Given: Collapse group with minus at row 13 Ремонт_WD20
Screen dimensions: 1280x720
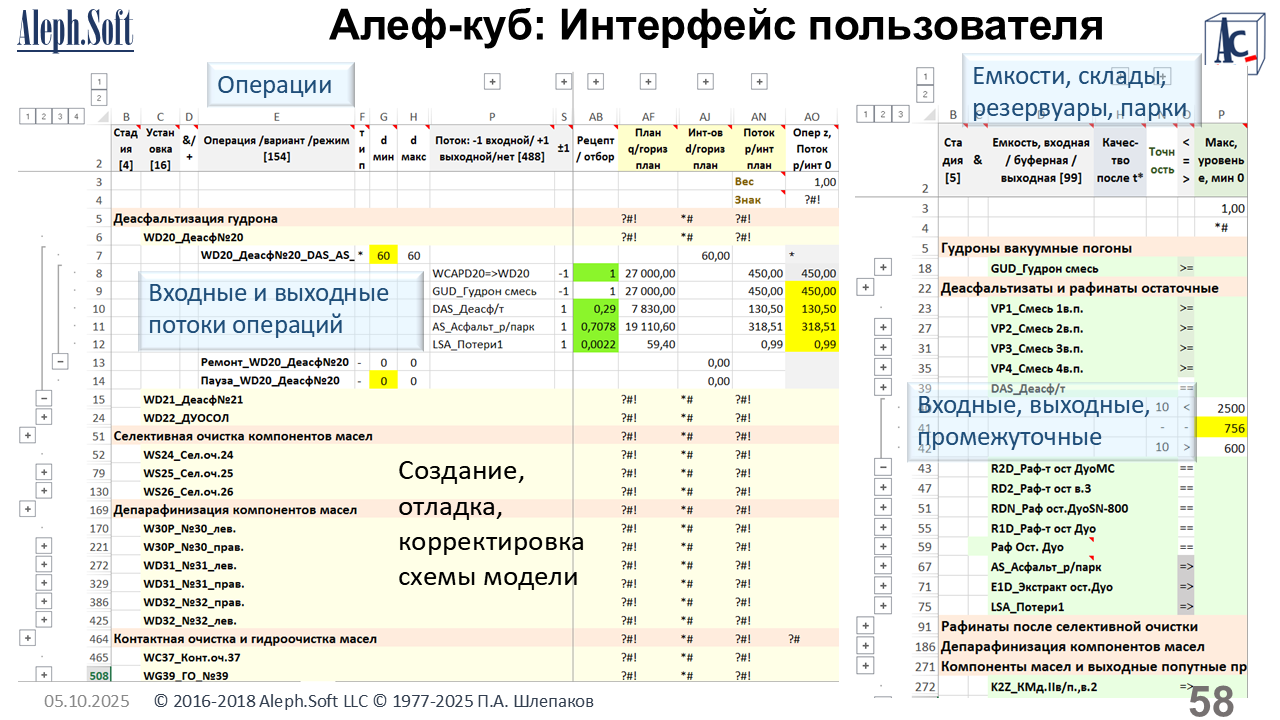Looking at the screenshot, I should pos(62,361).
